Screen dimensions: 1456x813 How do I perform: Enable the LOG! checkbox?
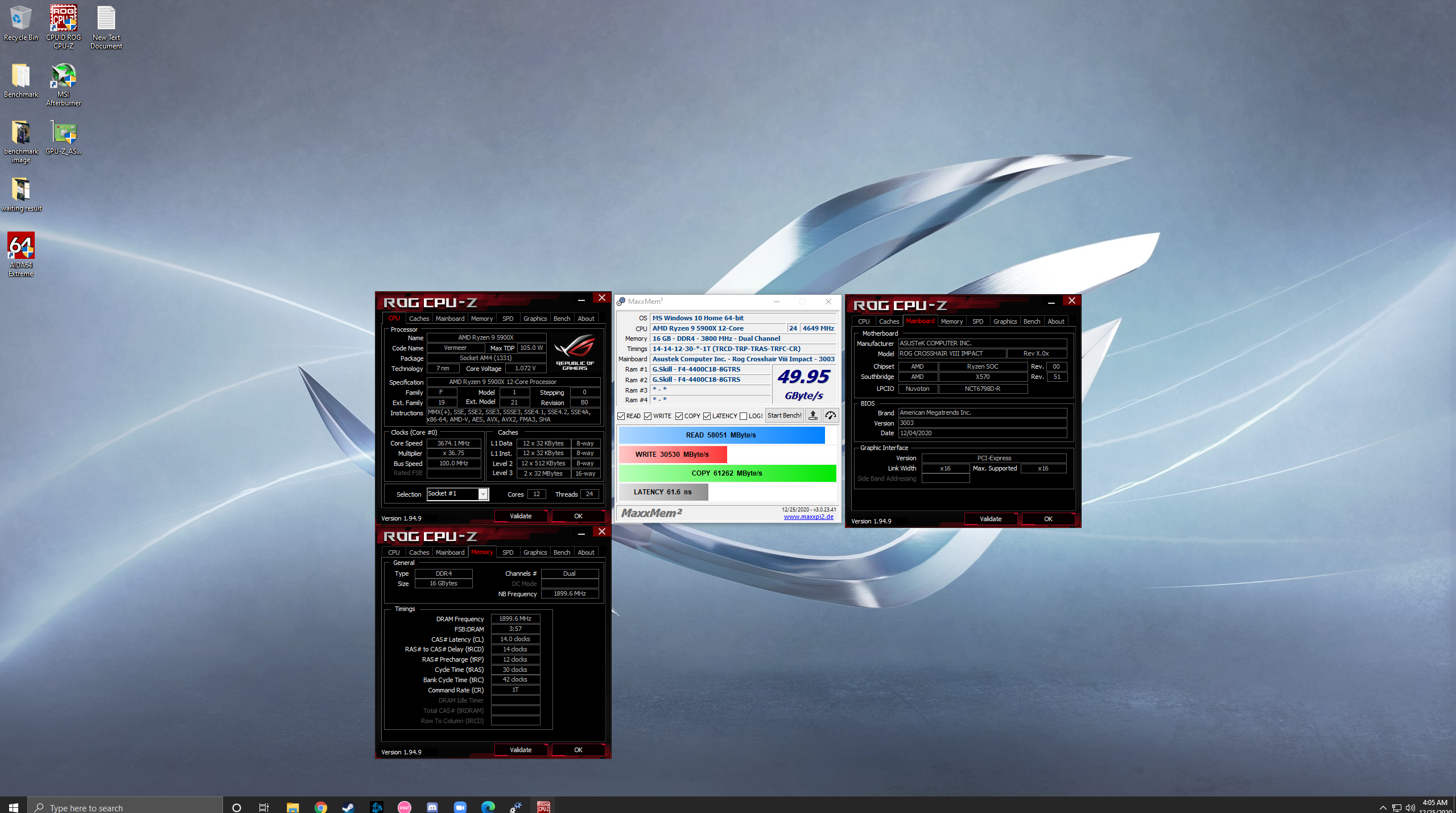[x=743, y=416]
